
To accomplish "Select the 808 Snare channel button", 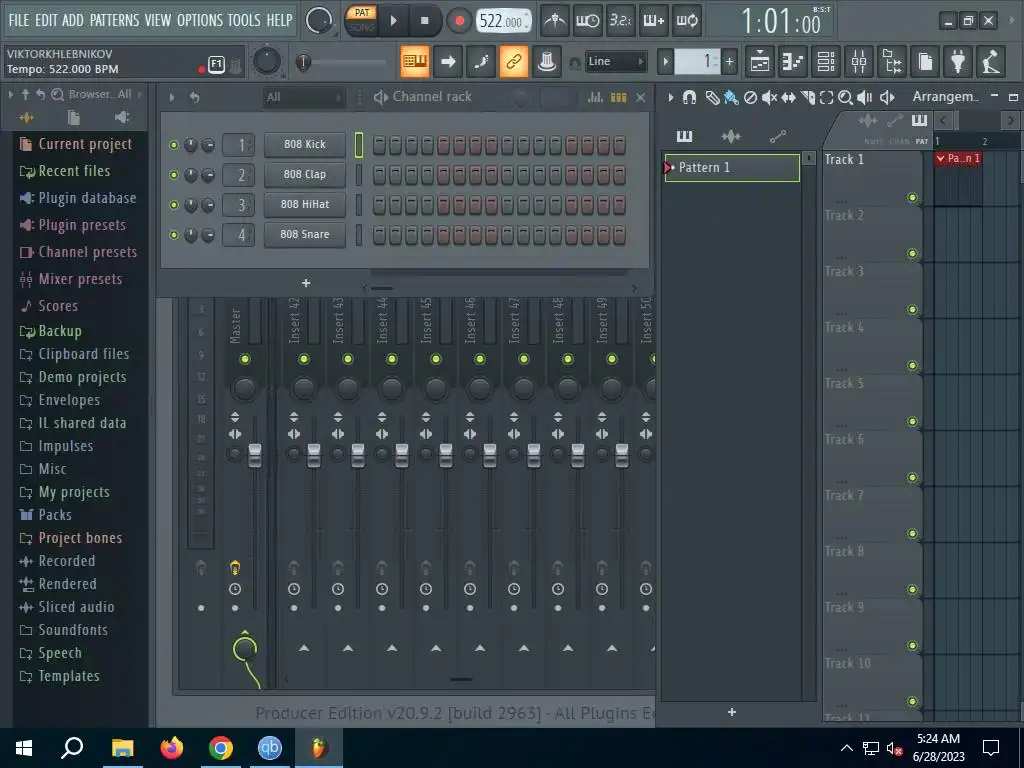I will click(x=304, y=234).
